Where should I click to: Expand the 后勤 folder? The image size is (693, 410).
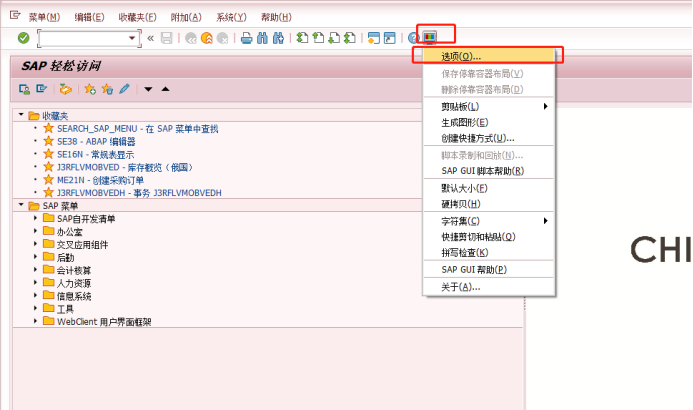35,256
